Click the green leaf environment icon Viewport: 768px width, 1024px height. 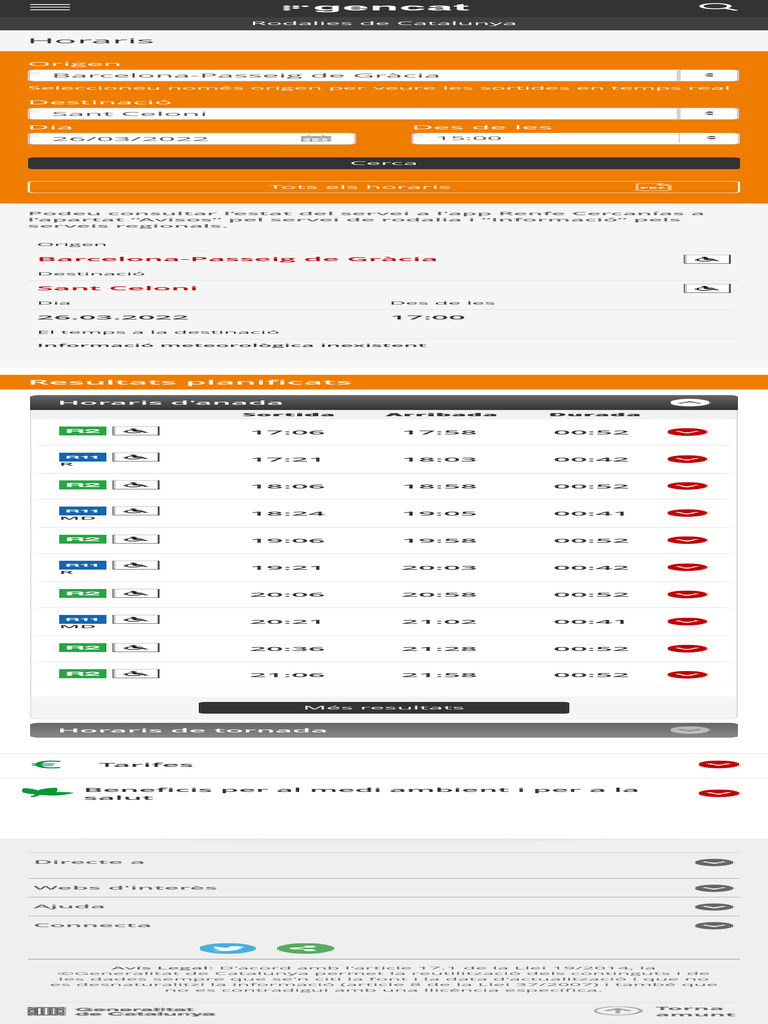point(46,792)
